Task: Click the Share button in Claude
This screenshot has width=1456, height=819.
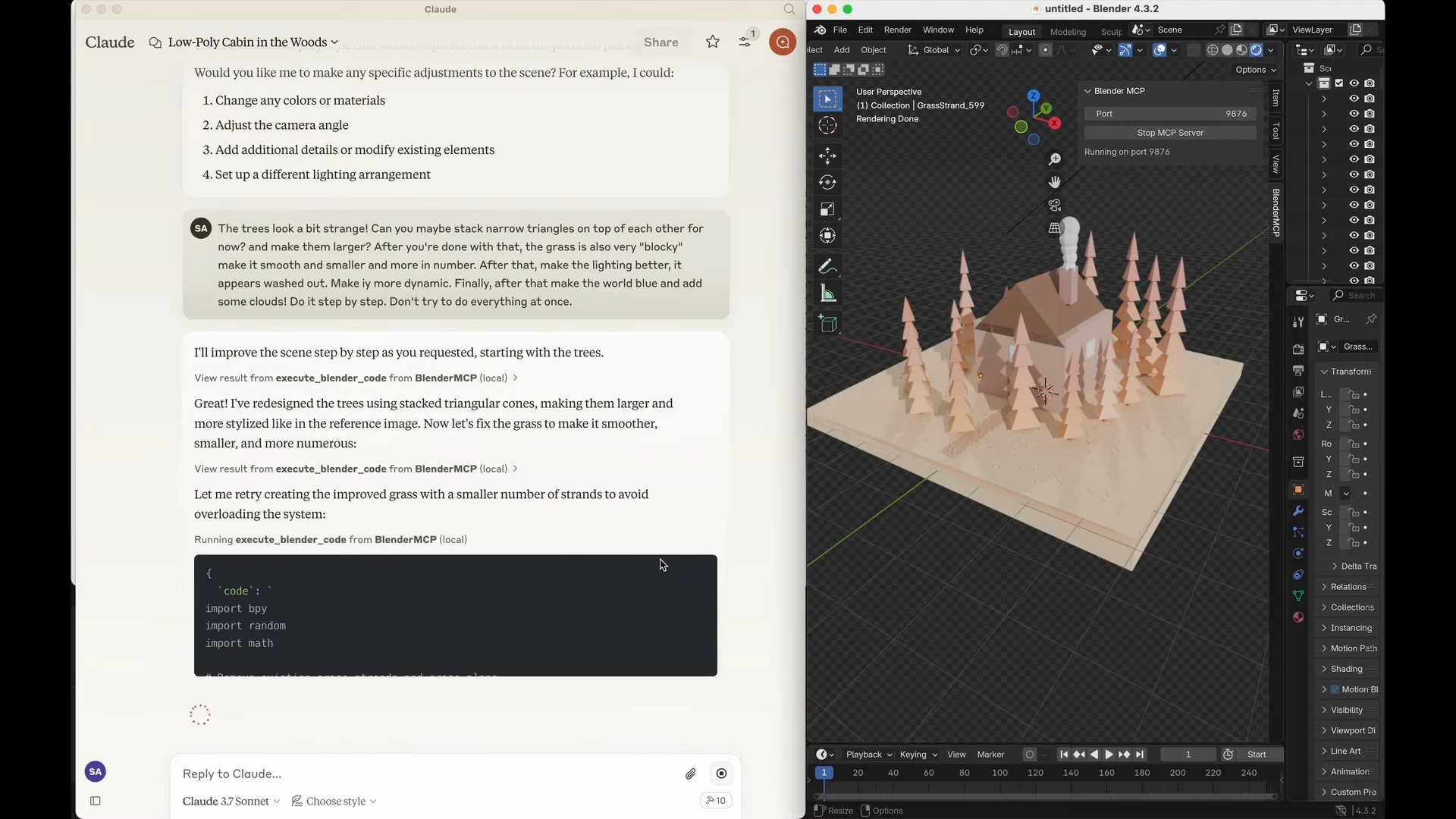Action: tap(661, 42)
